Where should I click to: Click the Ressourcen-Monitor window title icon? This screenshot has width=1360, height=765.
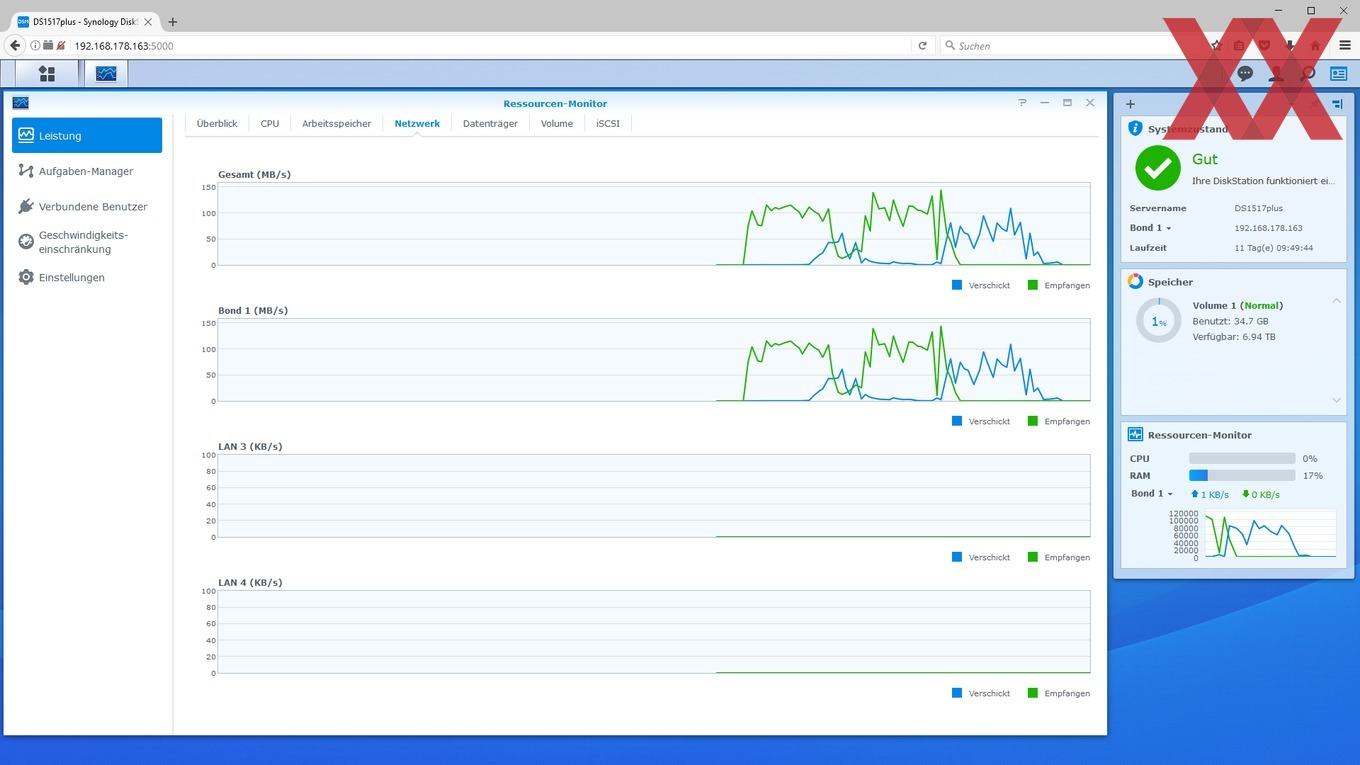click(x=21, y=103)
